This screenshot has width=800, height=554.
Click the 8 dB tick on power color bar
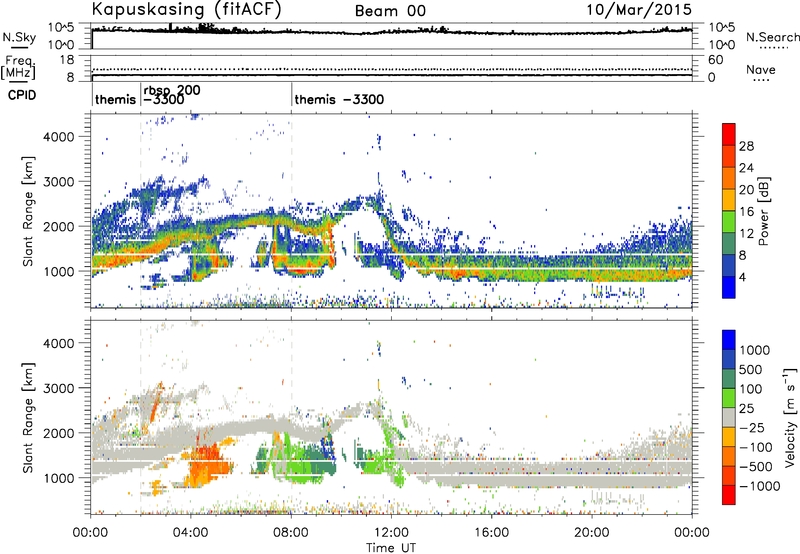coord(743,256)
